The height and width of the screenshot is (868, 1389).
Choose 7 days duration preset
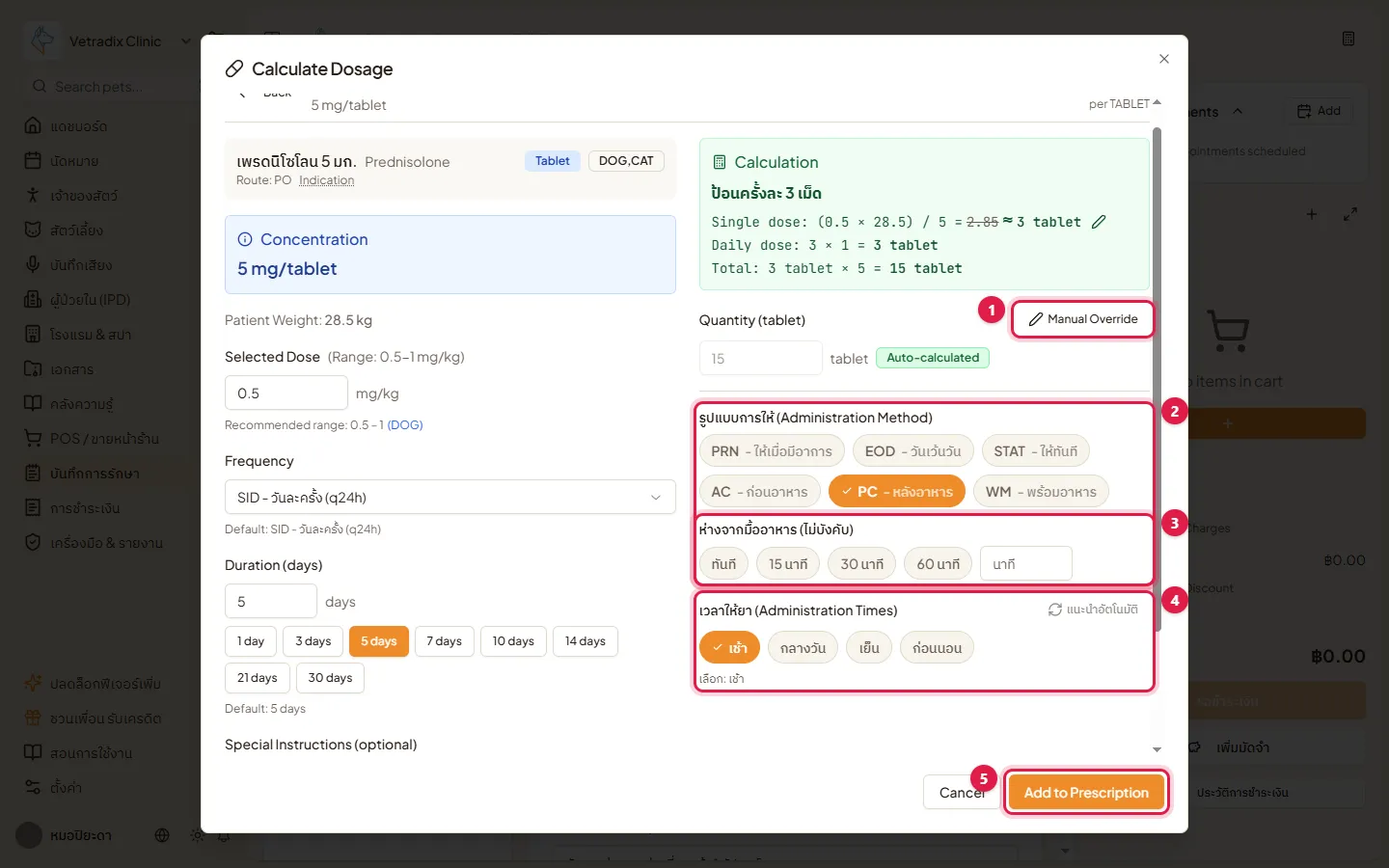[445, 641]
